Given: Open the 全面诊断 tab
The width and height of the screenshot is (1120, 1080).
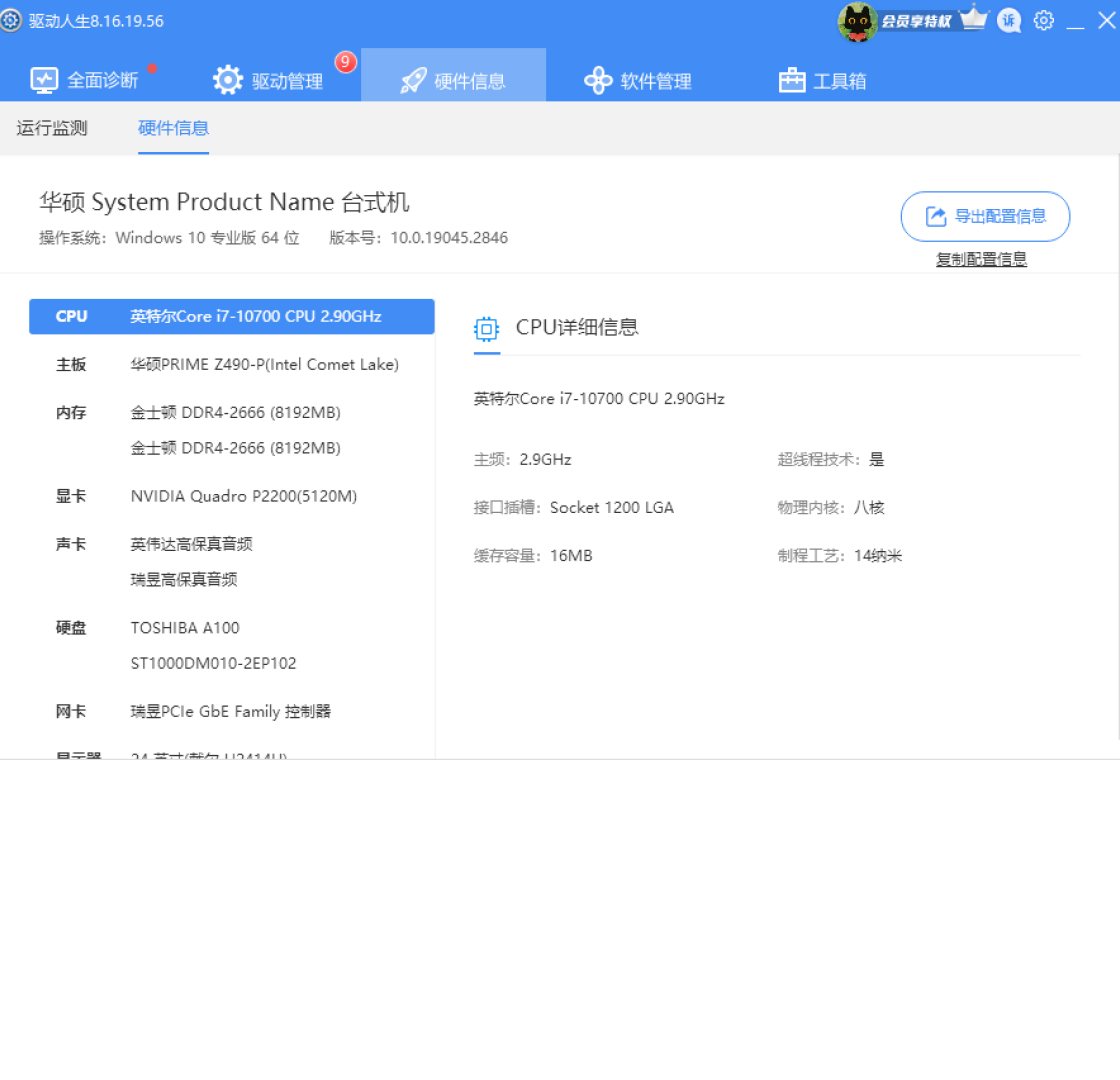Looking at the screenshot, I should (84, 80).
